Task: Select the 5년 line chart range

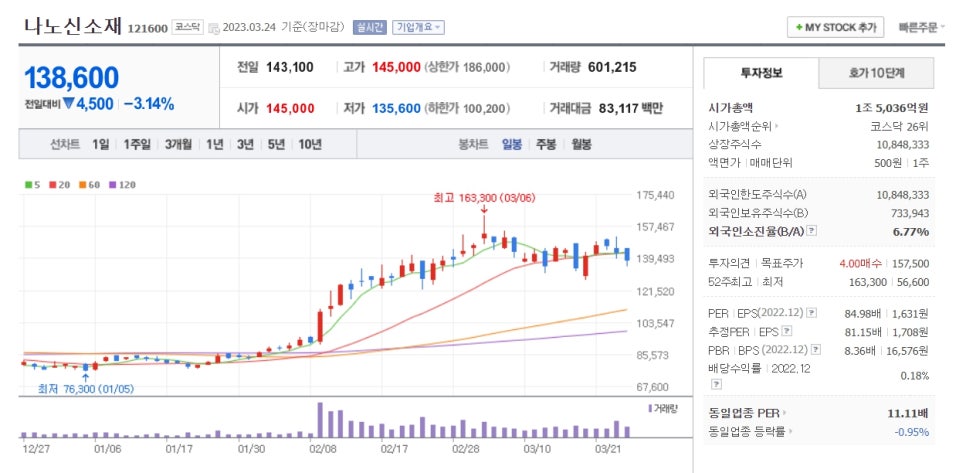Action: (x=276, y=144)
